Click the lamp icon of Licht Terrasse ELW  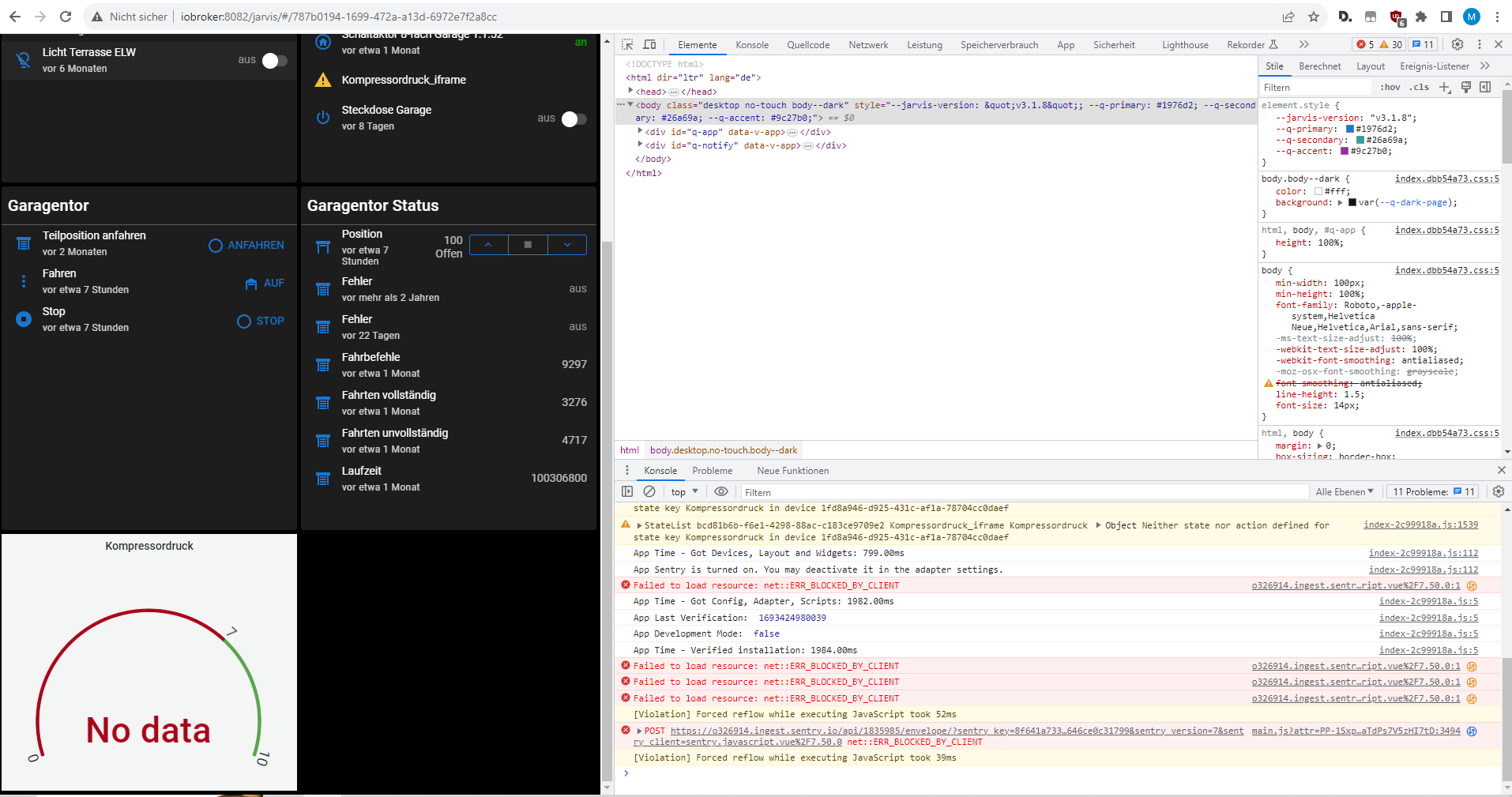24,60
